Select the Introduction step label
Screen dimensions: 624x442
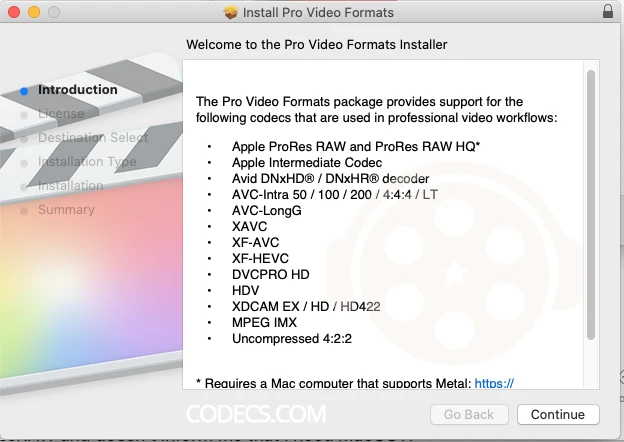(77, 90)
